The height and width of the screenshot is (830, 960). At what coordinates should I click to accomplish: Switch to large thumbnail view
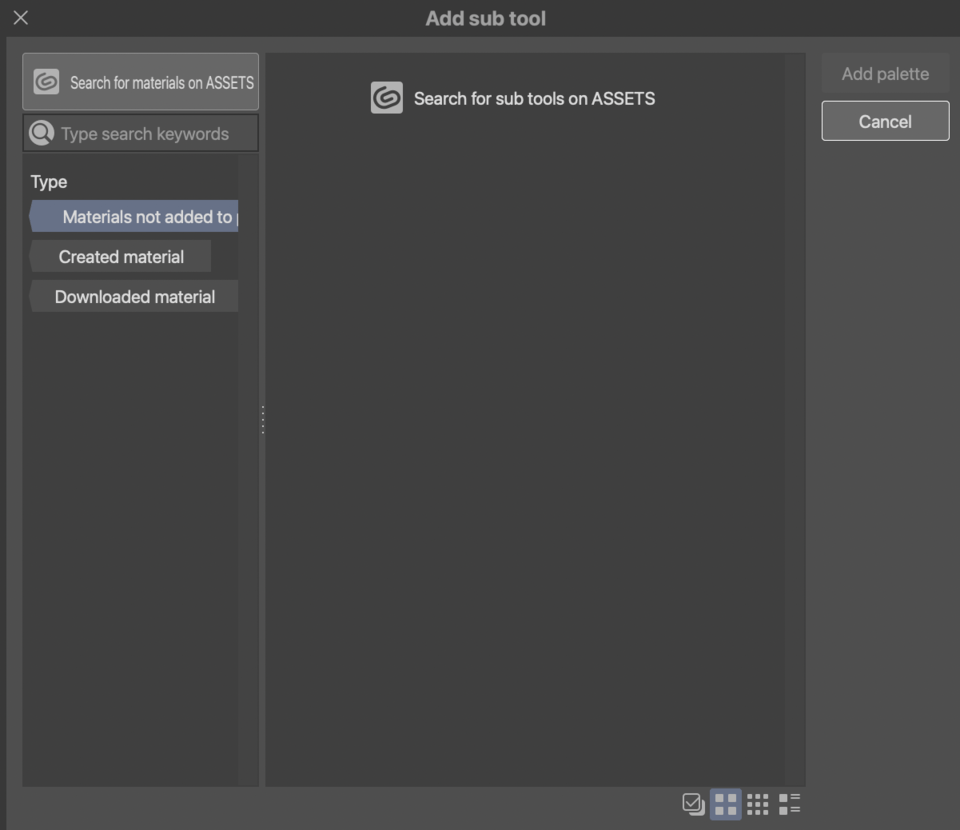[x=726, y=804]
